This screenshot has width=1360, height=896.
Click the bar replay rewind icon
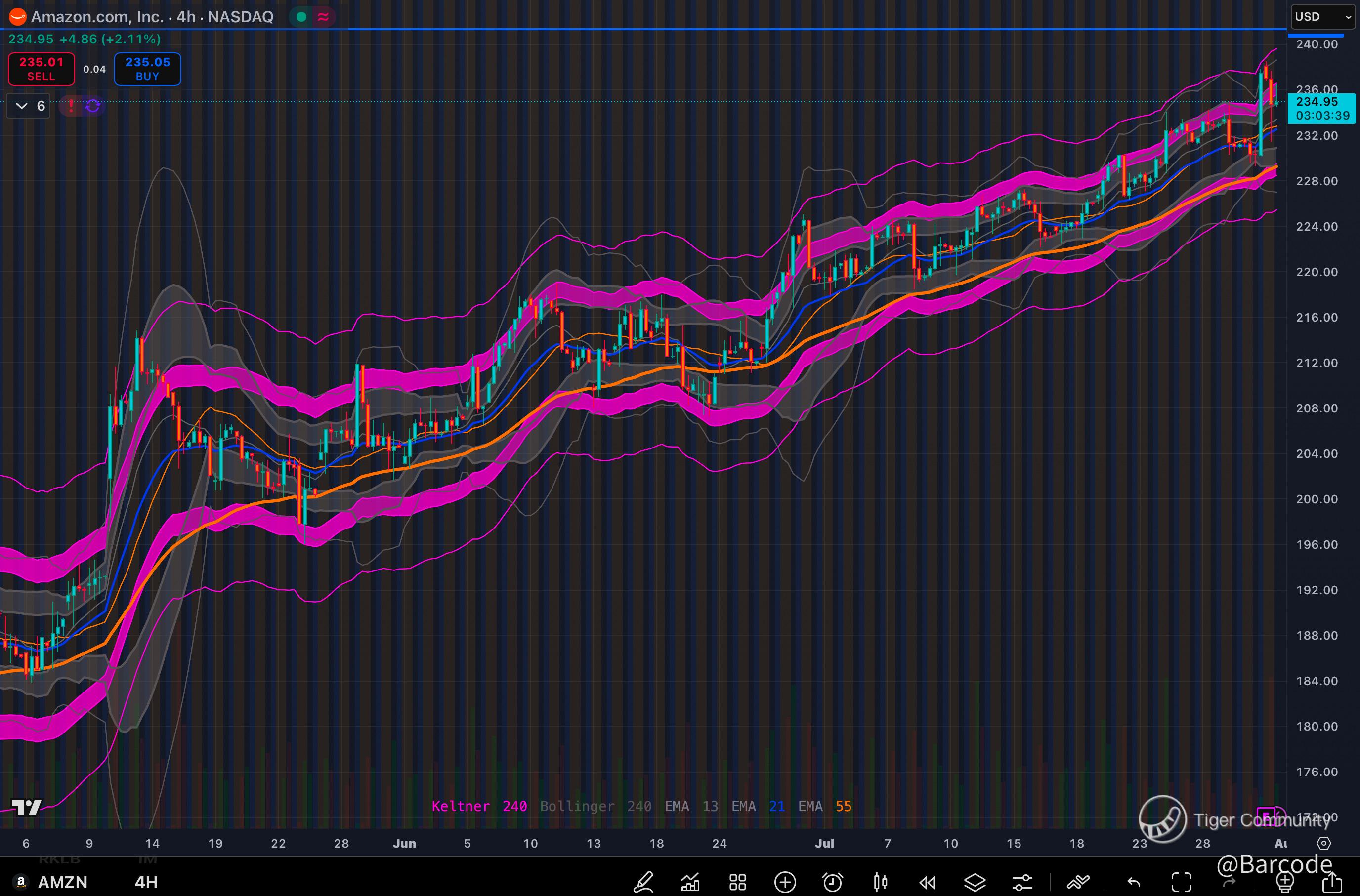point(927,882)
